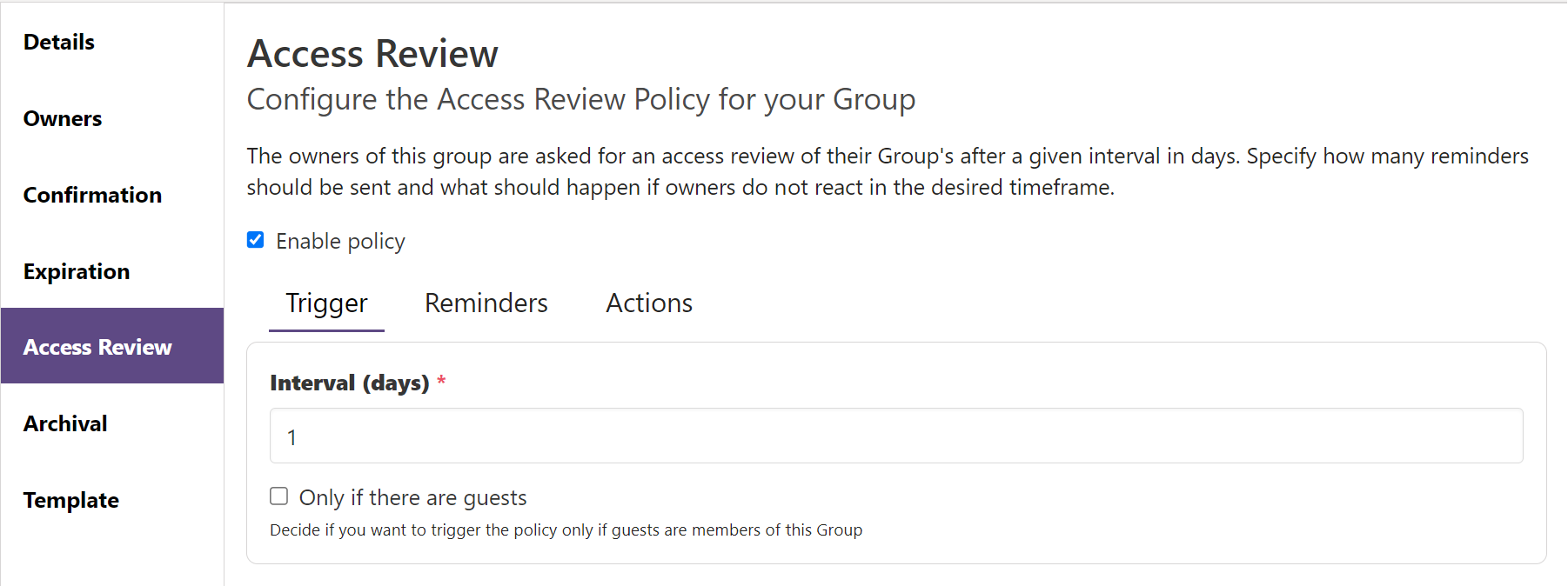Toggle the Enable policy setting off
Viewport: 1568px width, 586px height.
(255, 240)
